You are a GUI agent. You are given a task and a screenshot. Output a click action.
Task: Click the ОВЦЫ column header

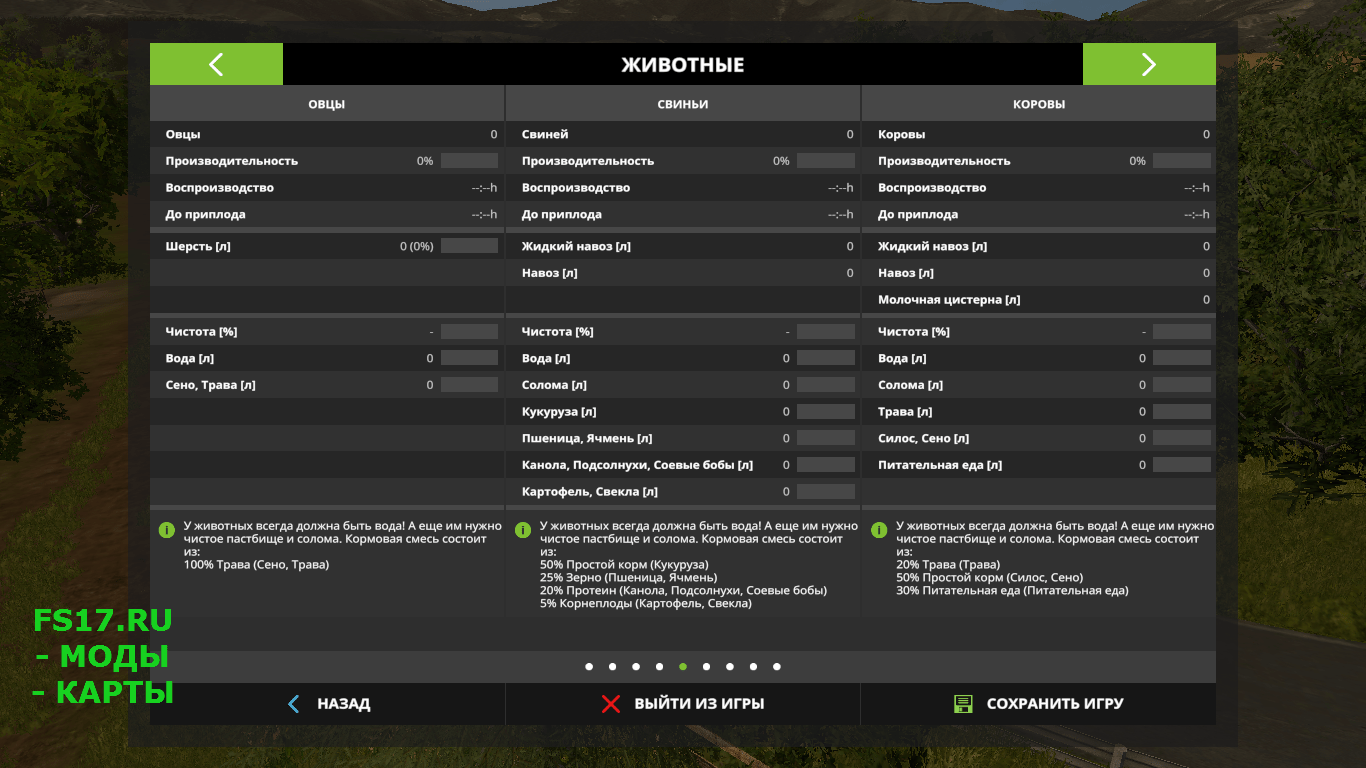coord(327,104)
